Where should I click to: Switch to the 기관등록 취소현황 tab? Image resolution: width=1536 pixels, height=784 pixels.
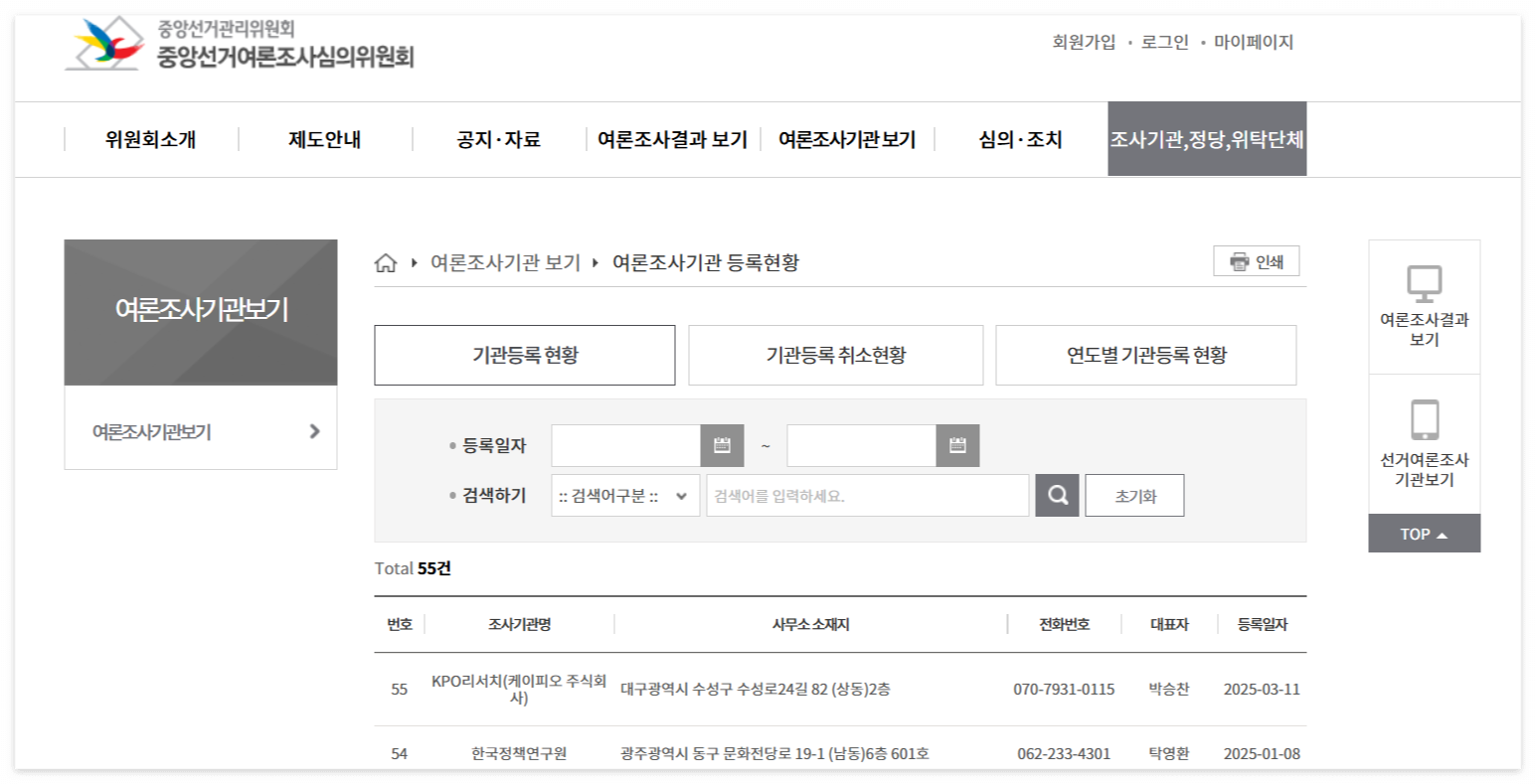(x=835, y=355)
